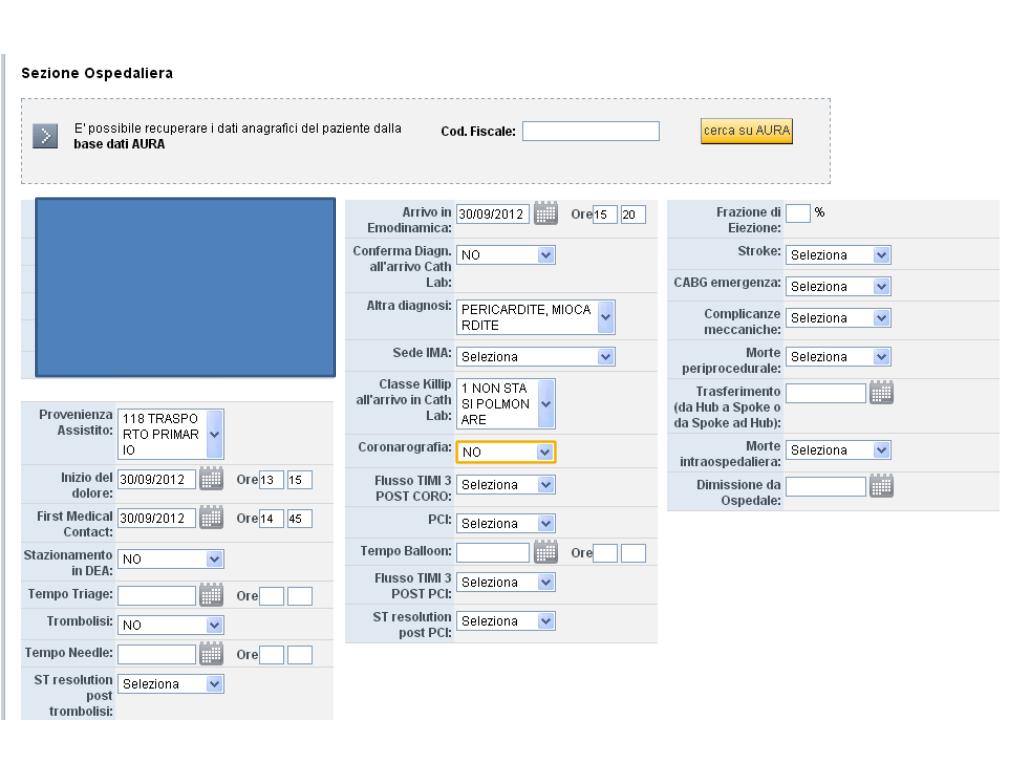Open ST resolution post PCI dropdown
1024x768 pixels.
click(x=506, y=621)
